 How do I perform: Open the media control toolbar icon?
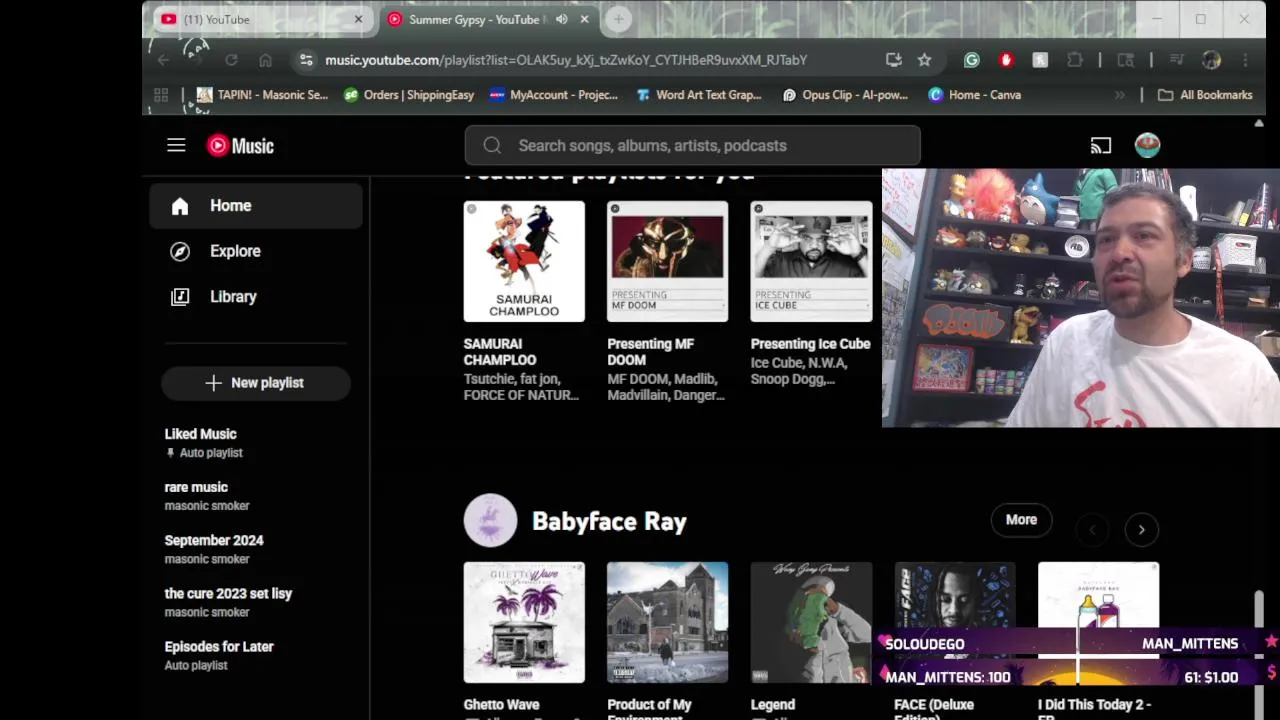1177,60
